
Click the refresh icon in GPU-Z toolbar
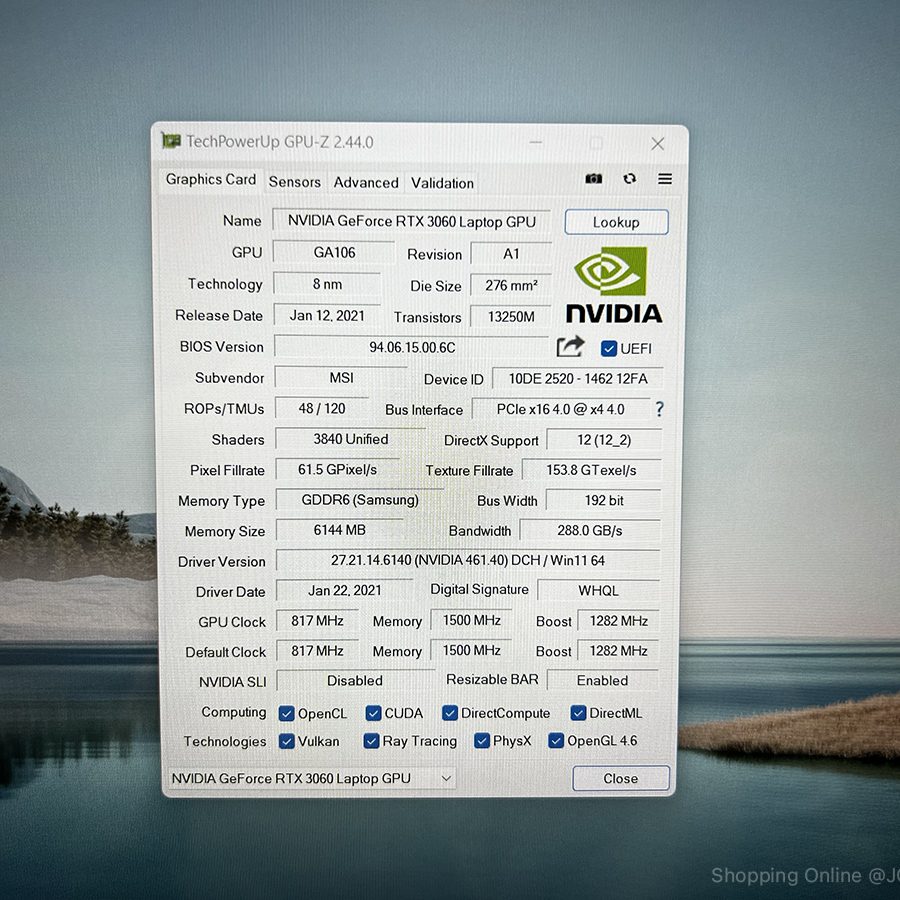[630, 179]
